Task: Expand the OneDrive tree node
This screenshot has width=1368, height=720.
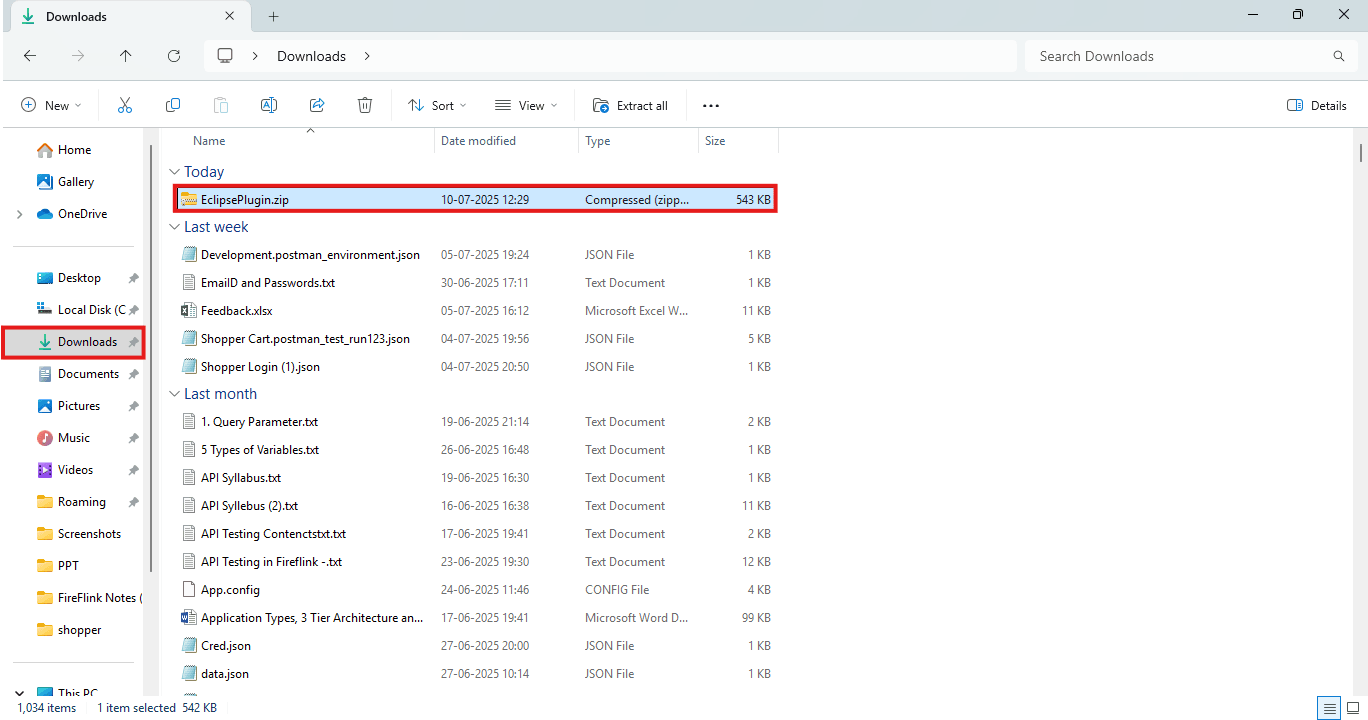Action: (x=20, y=214)
